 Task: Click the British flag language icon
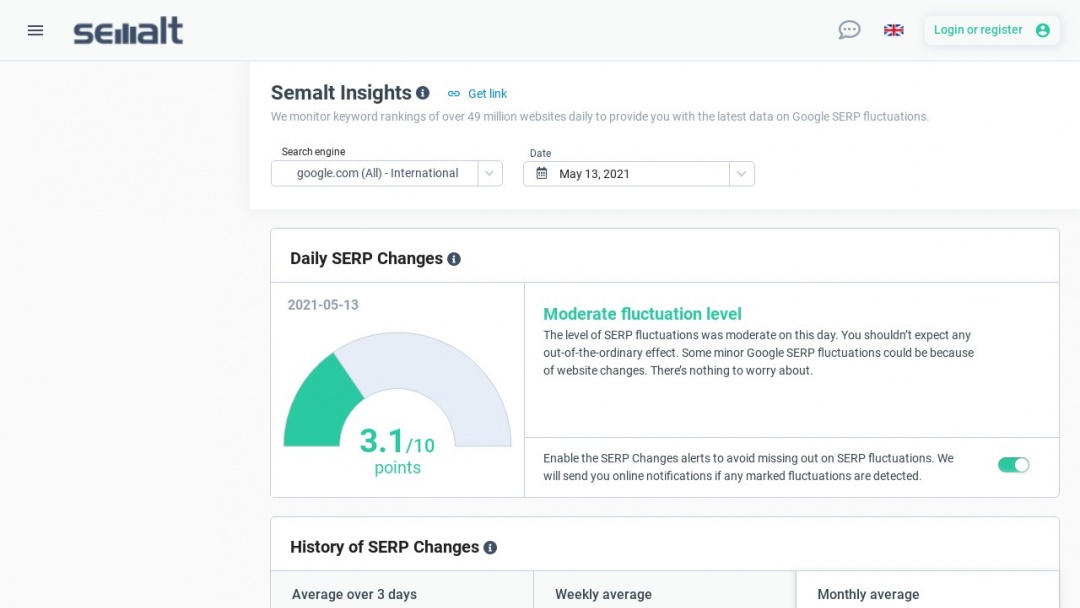(893, 30)
